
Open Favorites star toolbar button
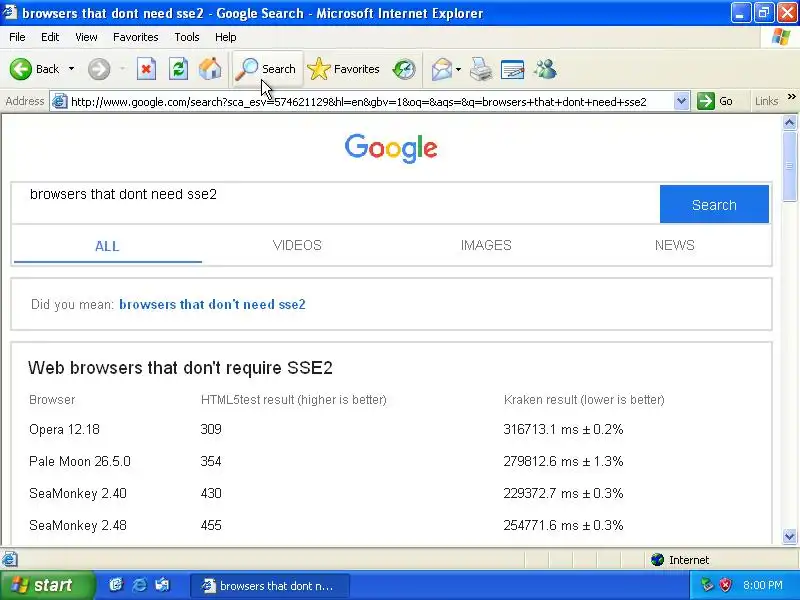click(x=344, y=69)
